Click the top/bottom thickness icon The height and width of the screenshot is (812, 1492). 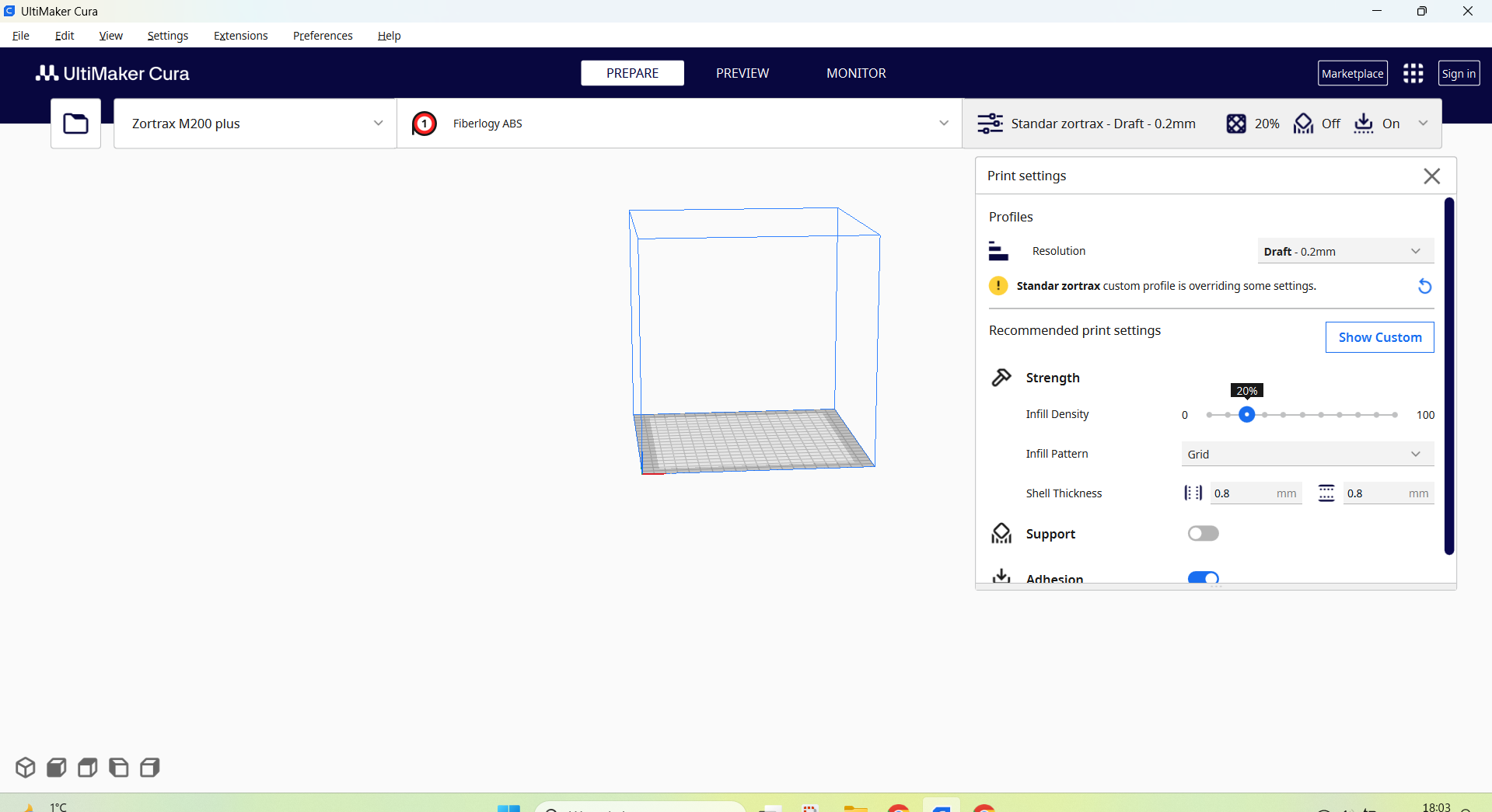click(1326, 493)
